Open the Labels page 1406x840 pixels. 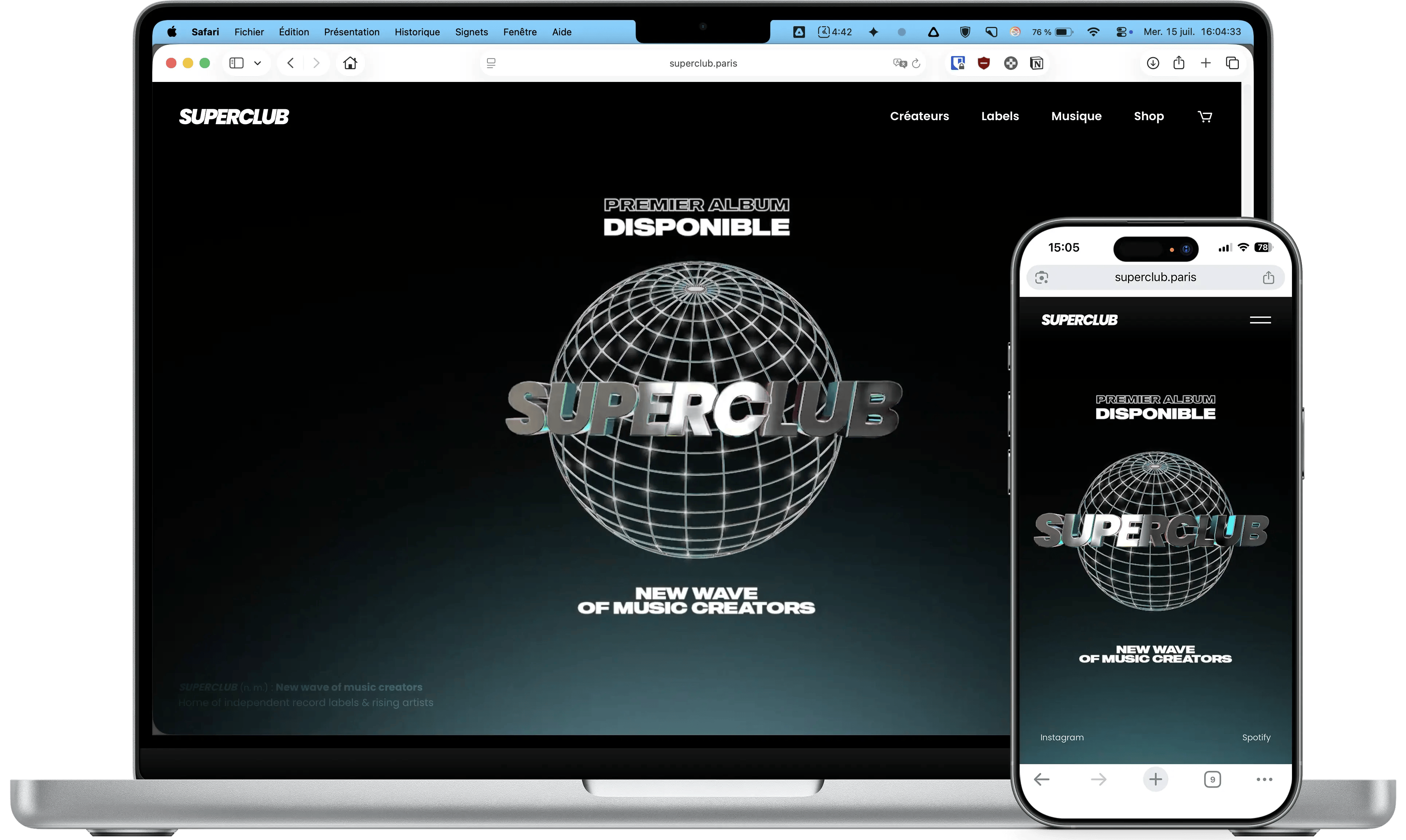[x=999, y=116]
